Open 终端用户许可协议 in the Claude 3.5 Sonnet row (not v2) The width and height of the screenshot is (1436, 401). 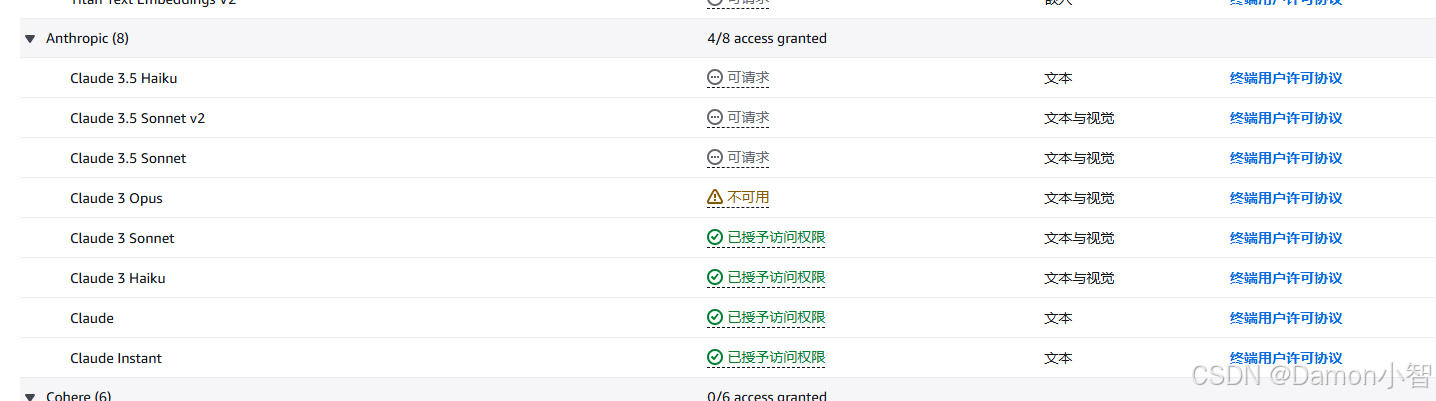point(1286,158)
